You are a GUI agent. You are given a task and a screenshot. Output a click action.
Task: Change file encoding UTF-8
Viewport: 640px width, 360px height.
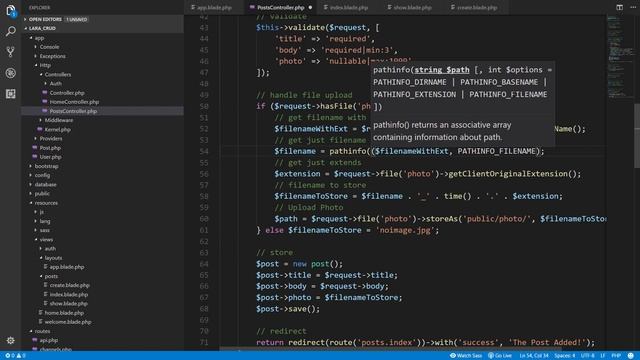tap(588, 356)
